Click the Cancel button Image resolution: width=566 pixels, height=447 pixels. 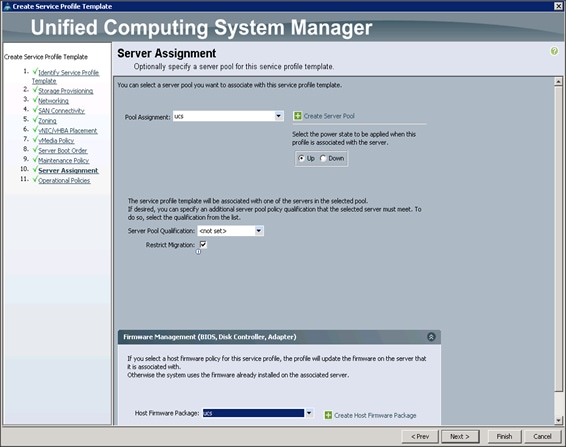point(542,437)
